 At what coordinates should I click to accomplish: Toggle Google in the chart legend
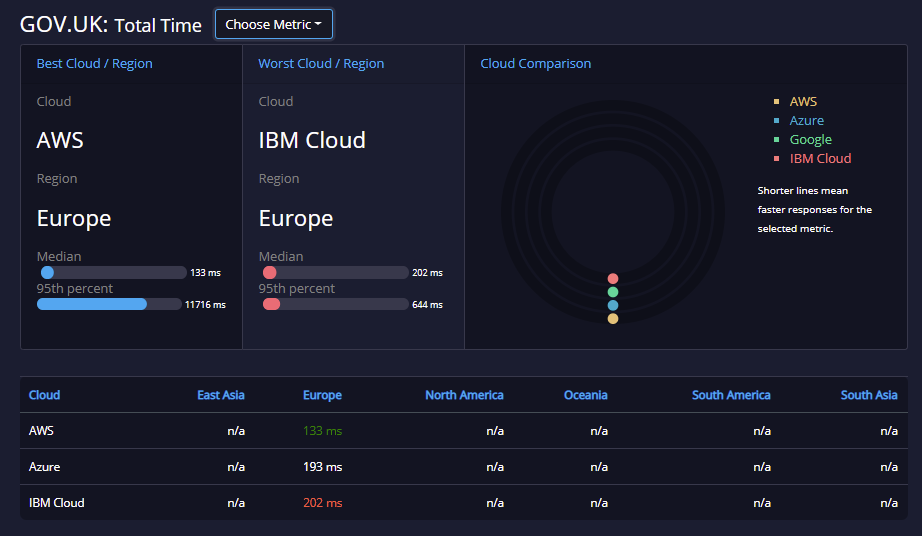[x=810, y=139]
